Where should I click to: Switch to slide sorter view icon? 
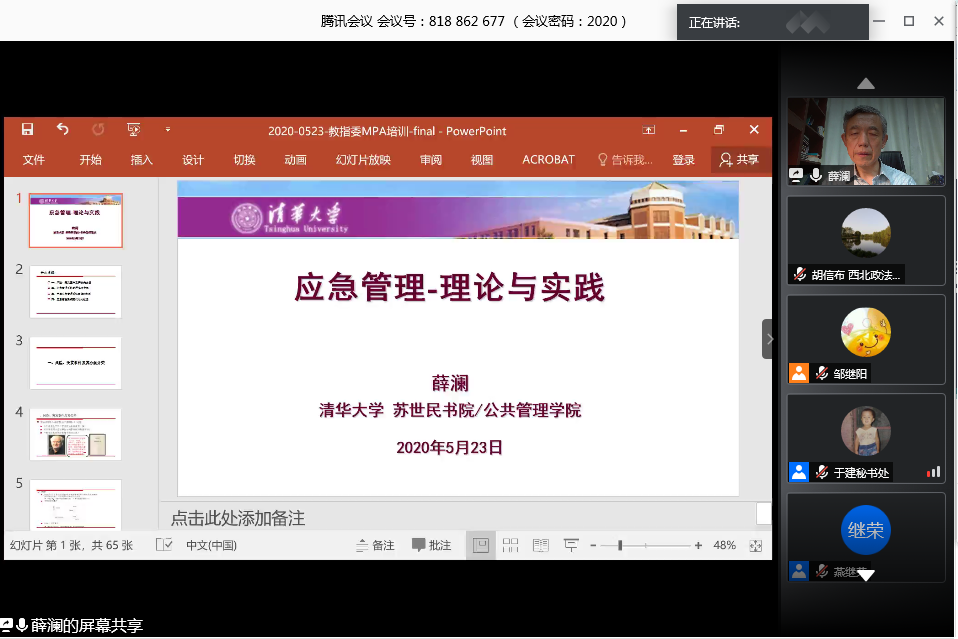[x=510, y=545]
